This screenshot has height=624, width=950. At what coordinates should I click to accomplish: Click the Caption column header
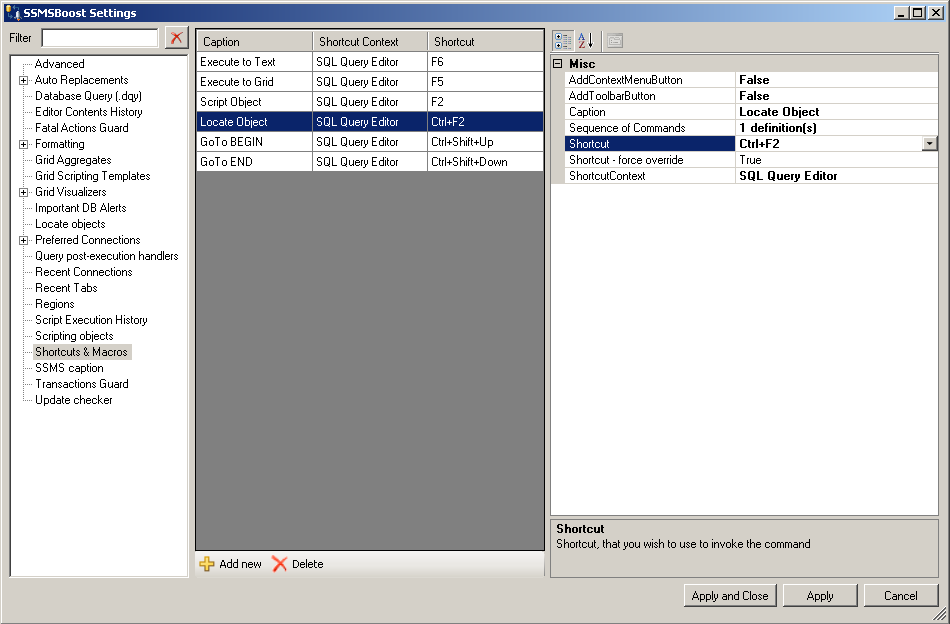[x=254, y=41]
